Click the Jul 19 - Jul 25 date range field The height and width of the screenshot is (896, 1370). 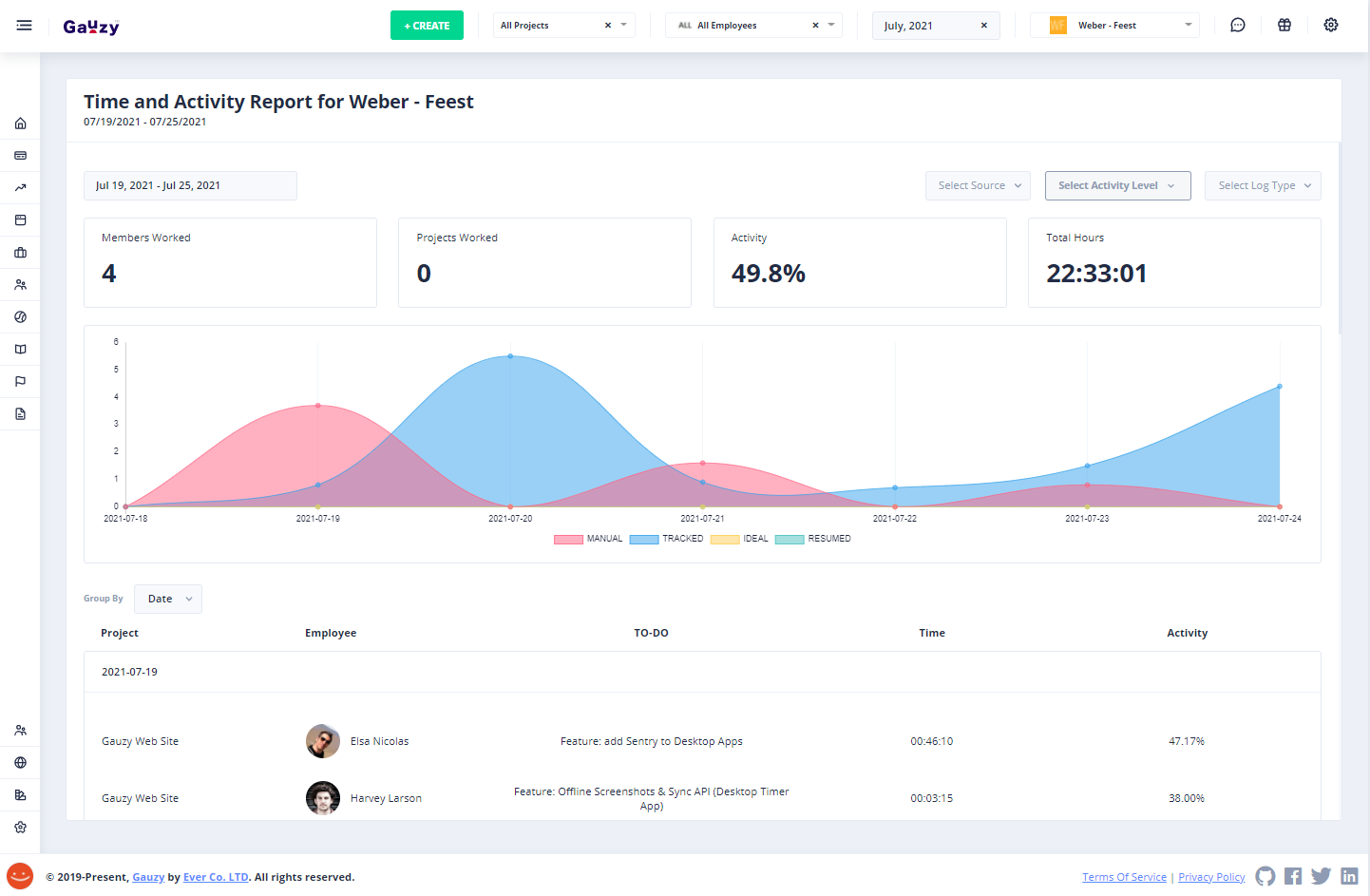tap(190, 186)
